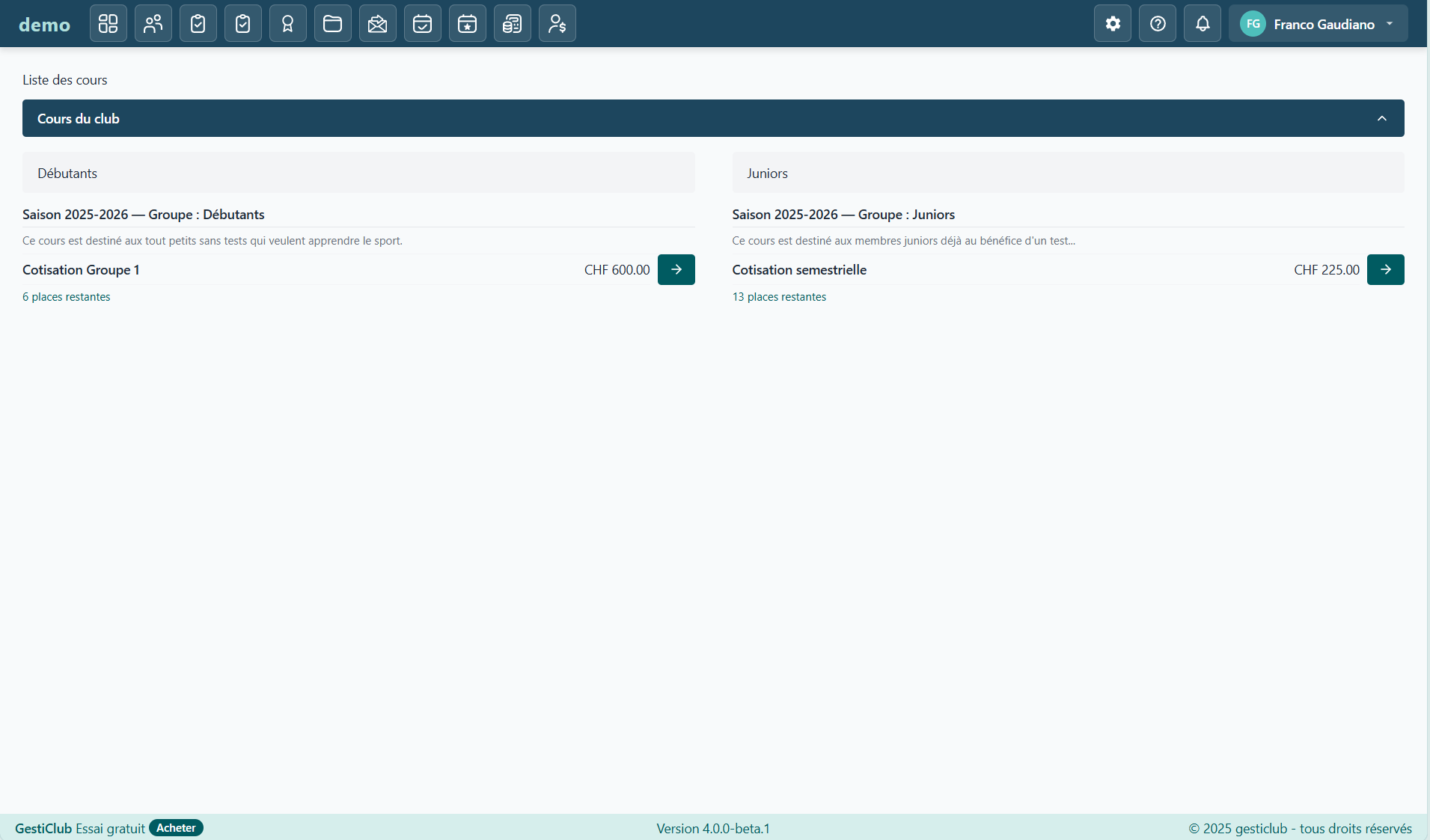The height and width of the screenshot is (840, 1430).
Task: Click 'Version 4.0.0-beta.1' in footer
Action: [x=713, y=829]
